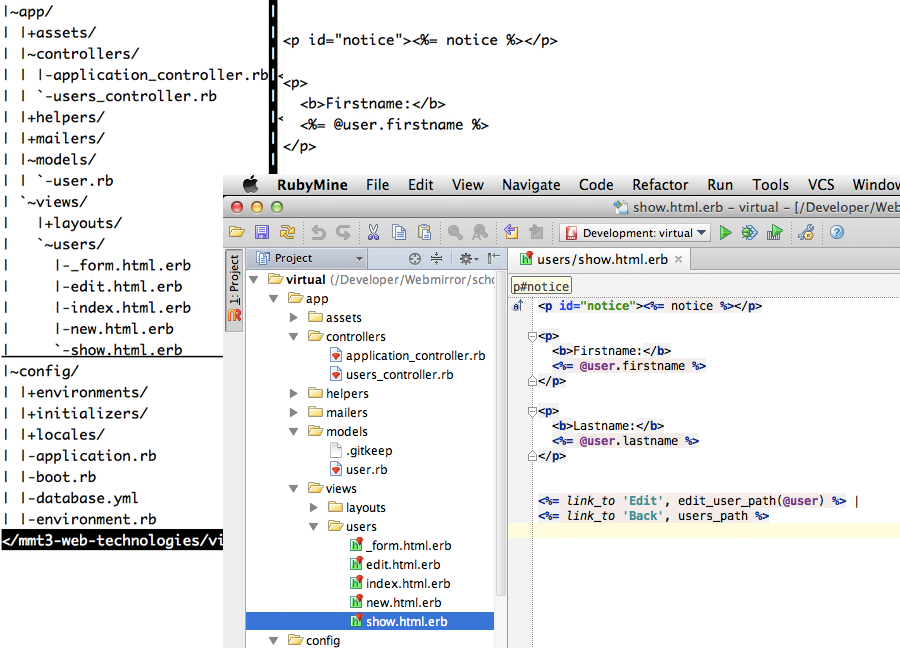Start debugging with the bug icon
The width and height of the screenshot is (900, 648).
[749, 232]
